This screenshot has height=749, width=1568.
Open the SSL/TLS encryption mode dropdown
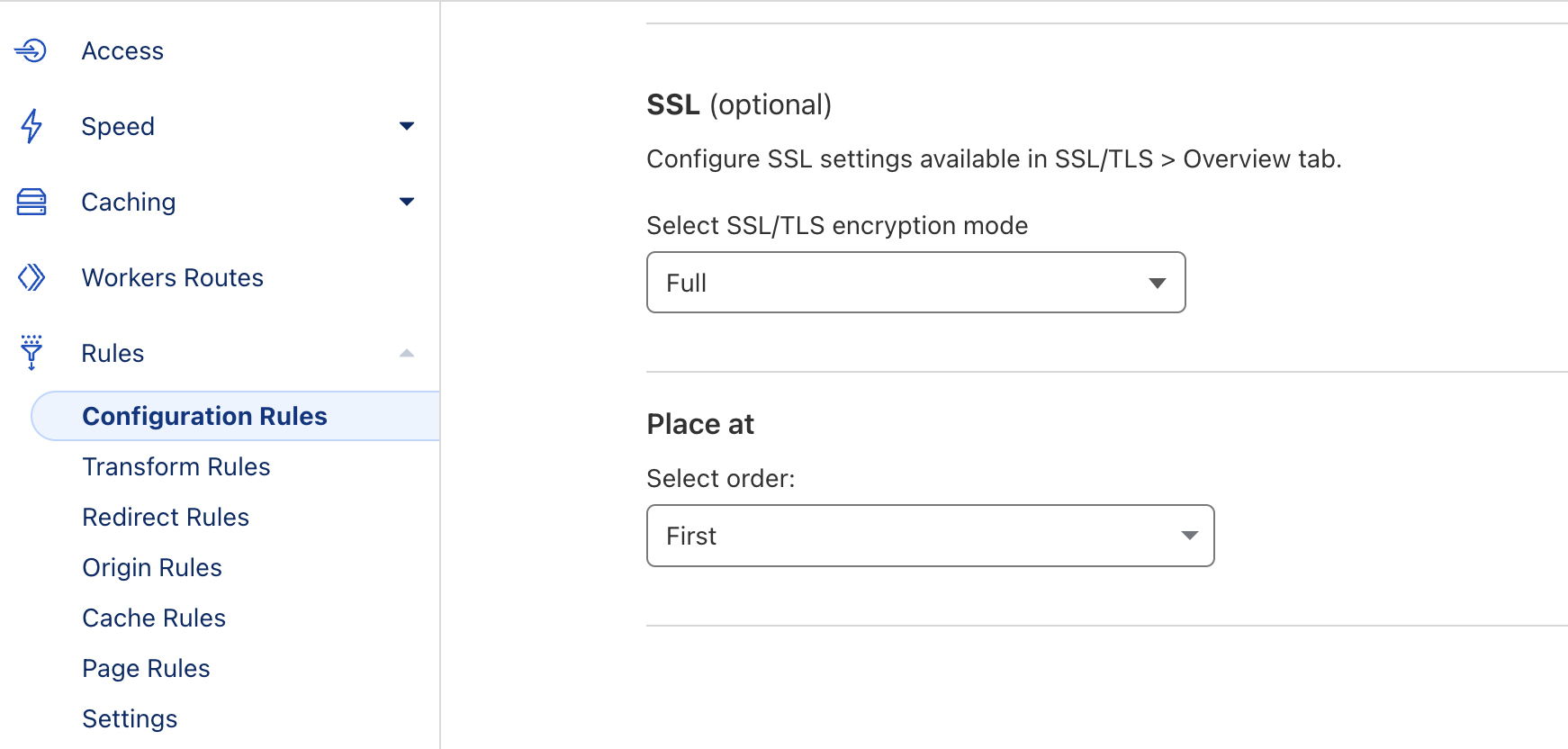(x=915, y=283)
